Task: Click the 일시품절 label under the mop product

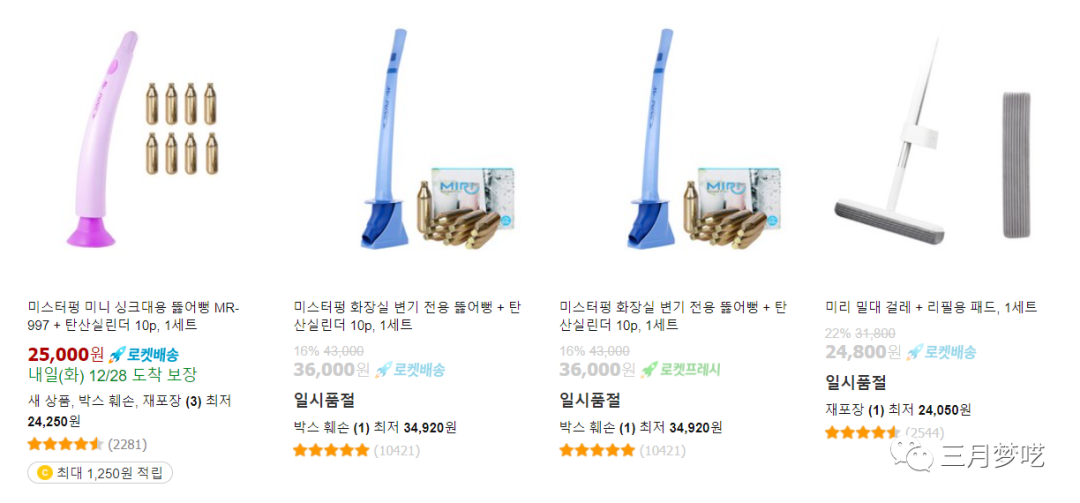Action: pos(855,382)
